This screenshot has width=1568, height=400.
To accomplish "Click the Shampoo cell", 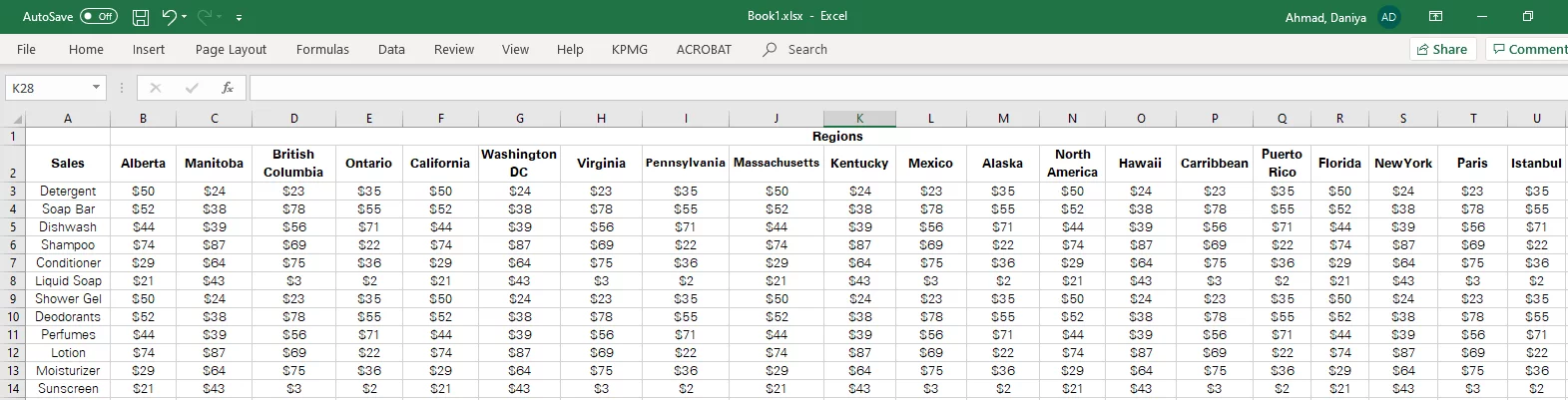I will (x=68, y=244).
